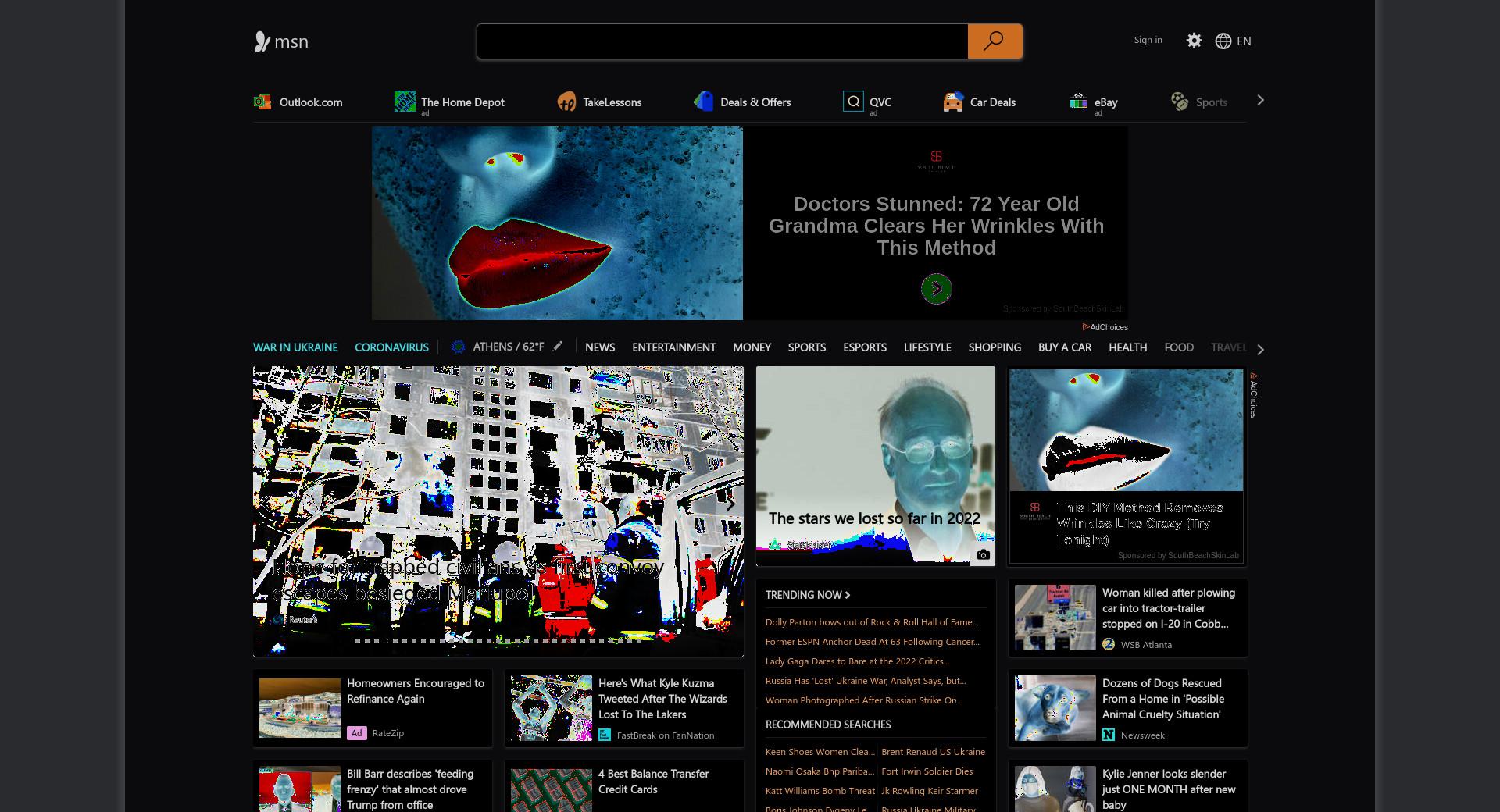The height and width of the screenshot is (812, 1500).
Task: Select the LIFESTYLE category
Action: point(927,347)
